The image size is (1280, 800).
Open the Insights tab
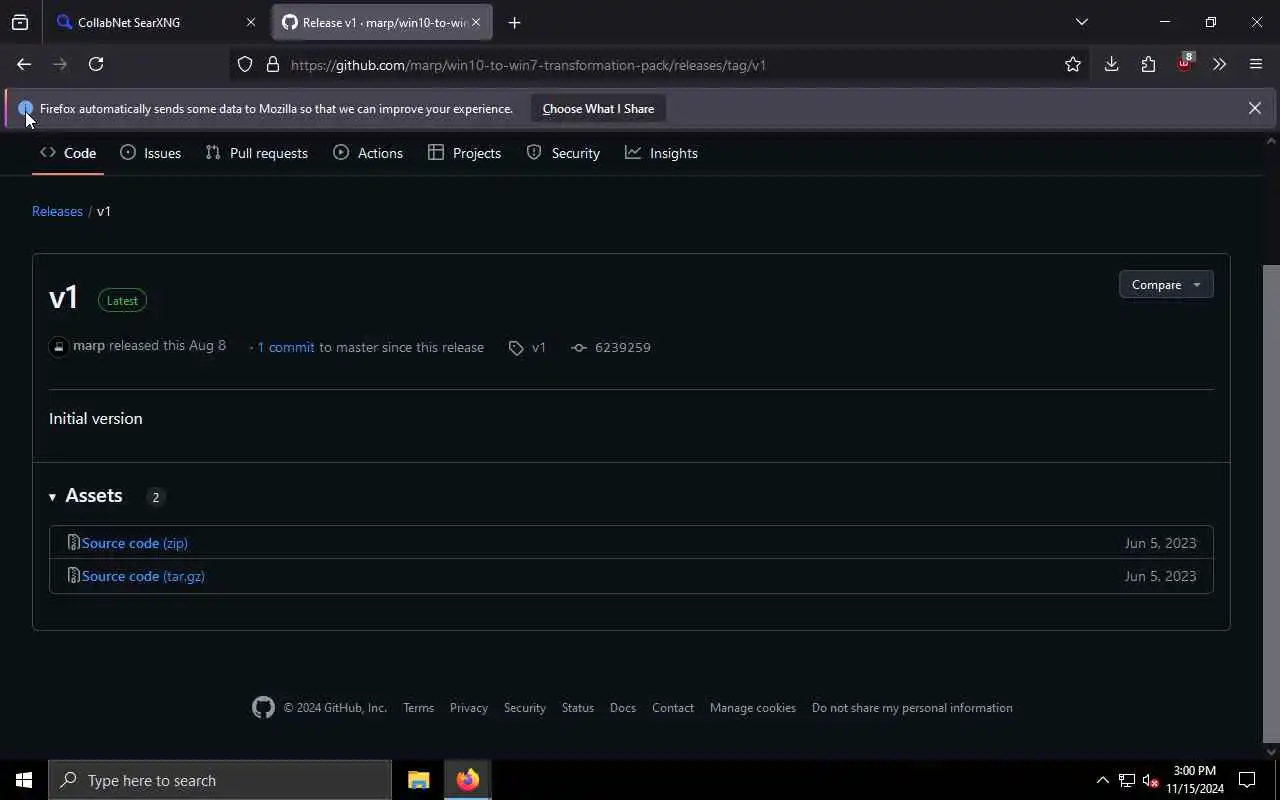tap(662, 153)
